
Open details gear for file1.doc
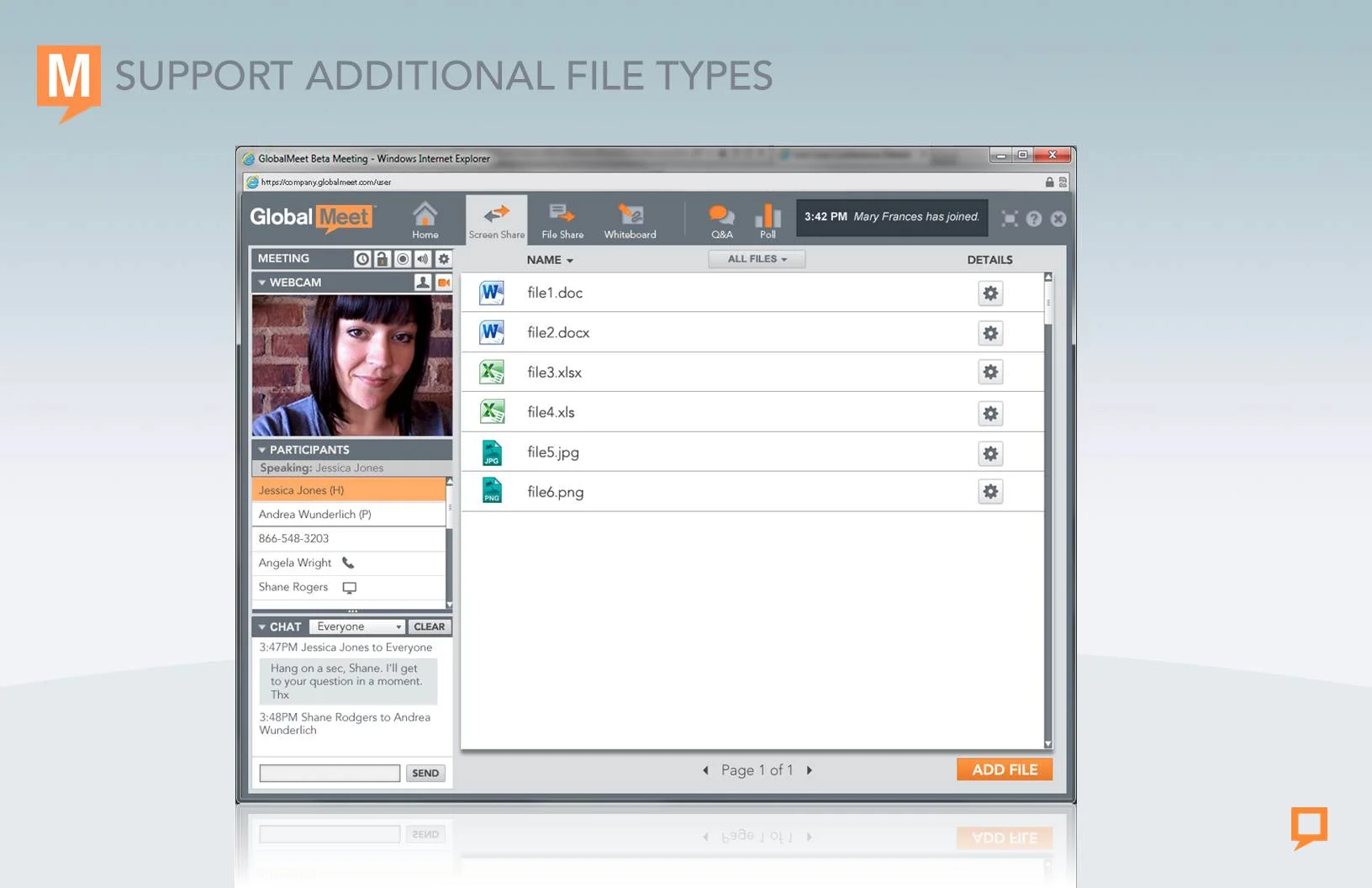click(x=990, y=293)
